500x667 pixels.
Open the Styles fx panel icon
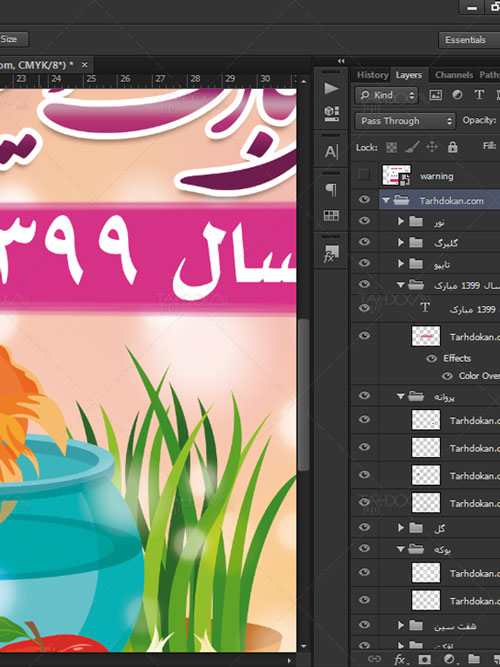point(331,254)
